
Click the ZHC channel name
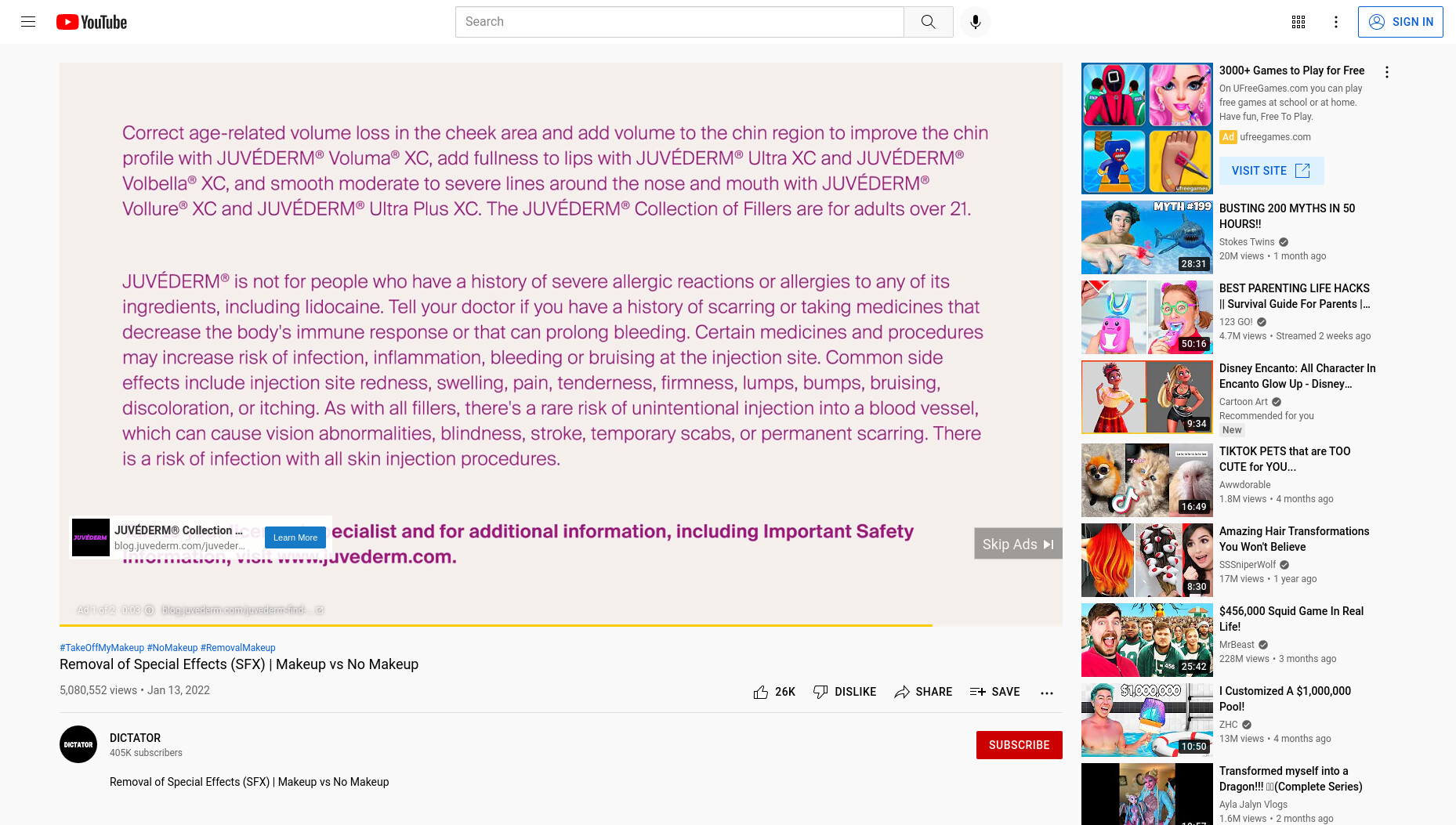pos(1228,725)
